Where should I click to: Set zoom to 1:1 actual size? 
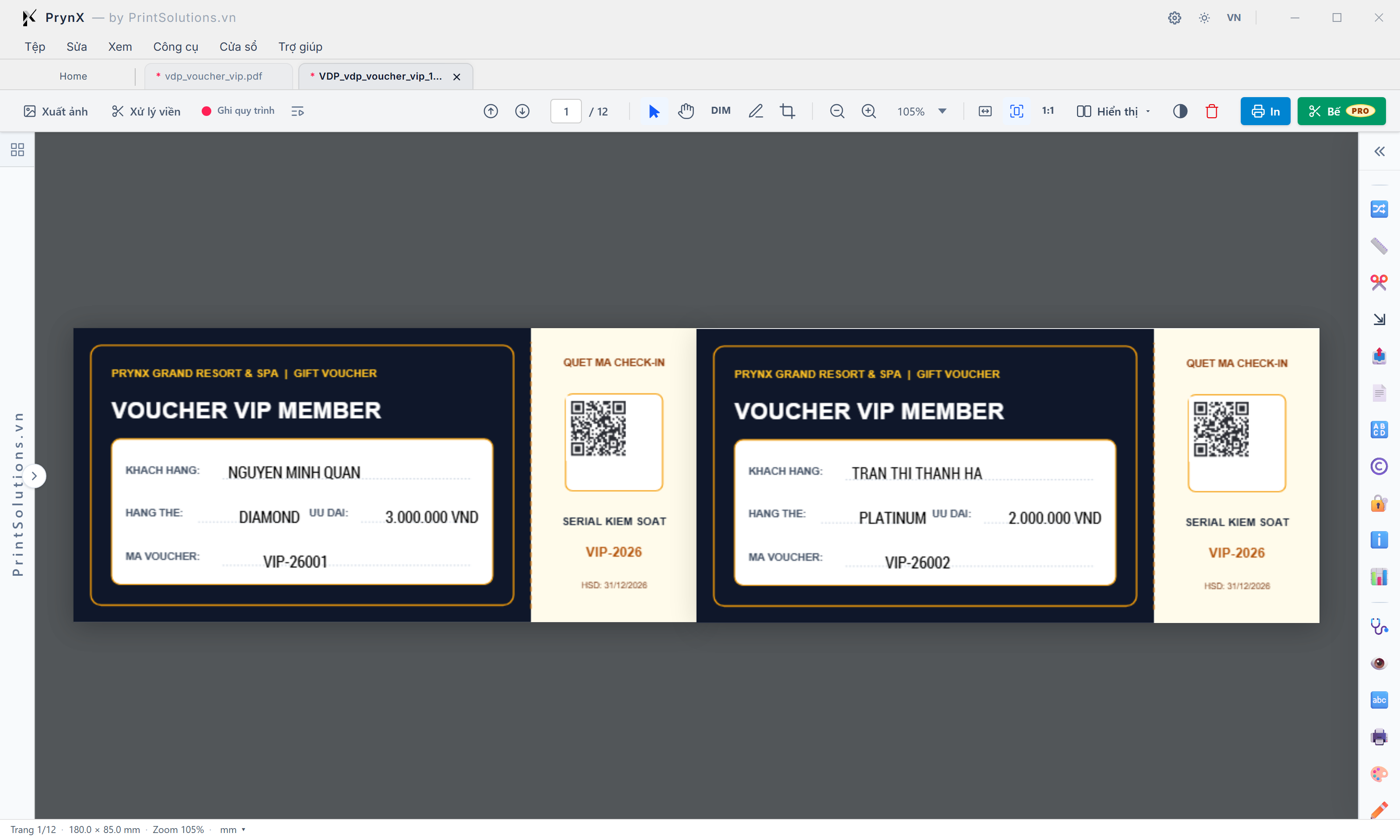click(1047, 111)
